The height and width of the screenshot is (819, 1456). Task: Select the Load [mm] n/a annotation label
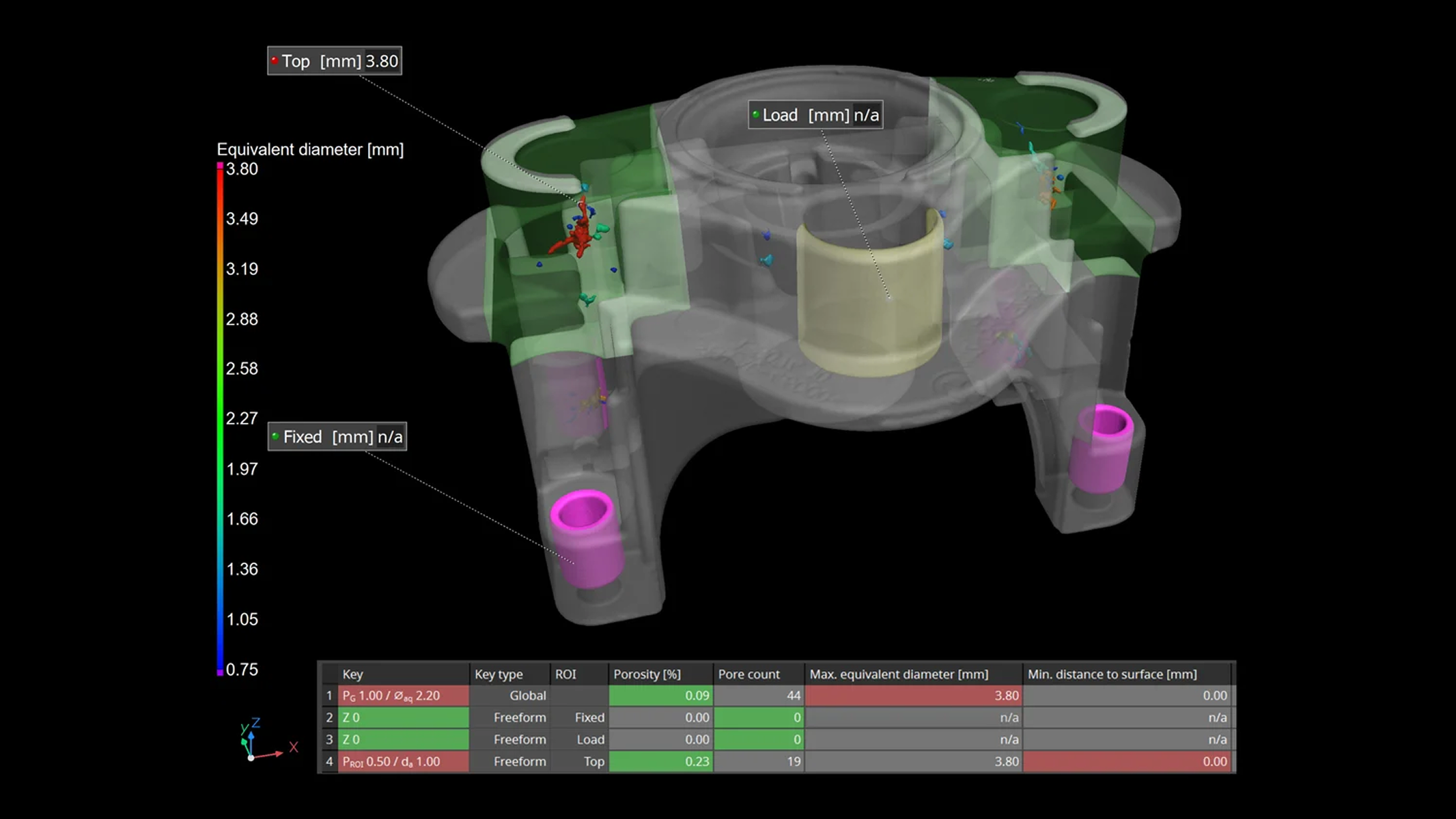click(815, 114)
